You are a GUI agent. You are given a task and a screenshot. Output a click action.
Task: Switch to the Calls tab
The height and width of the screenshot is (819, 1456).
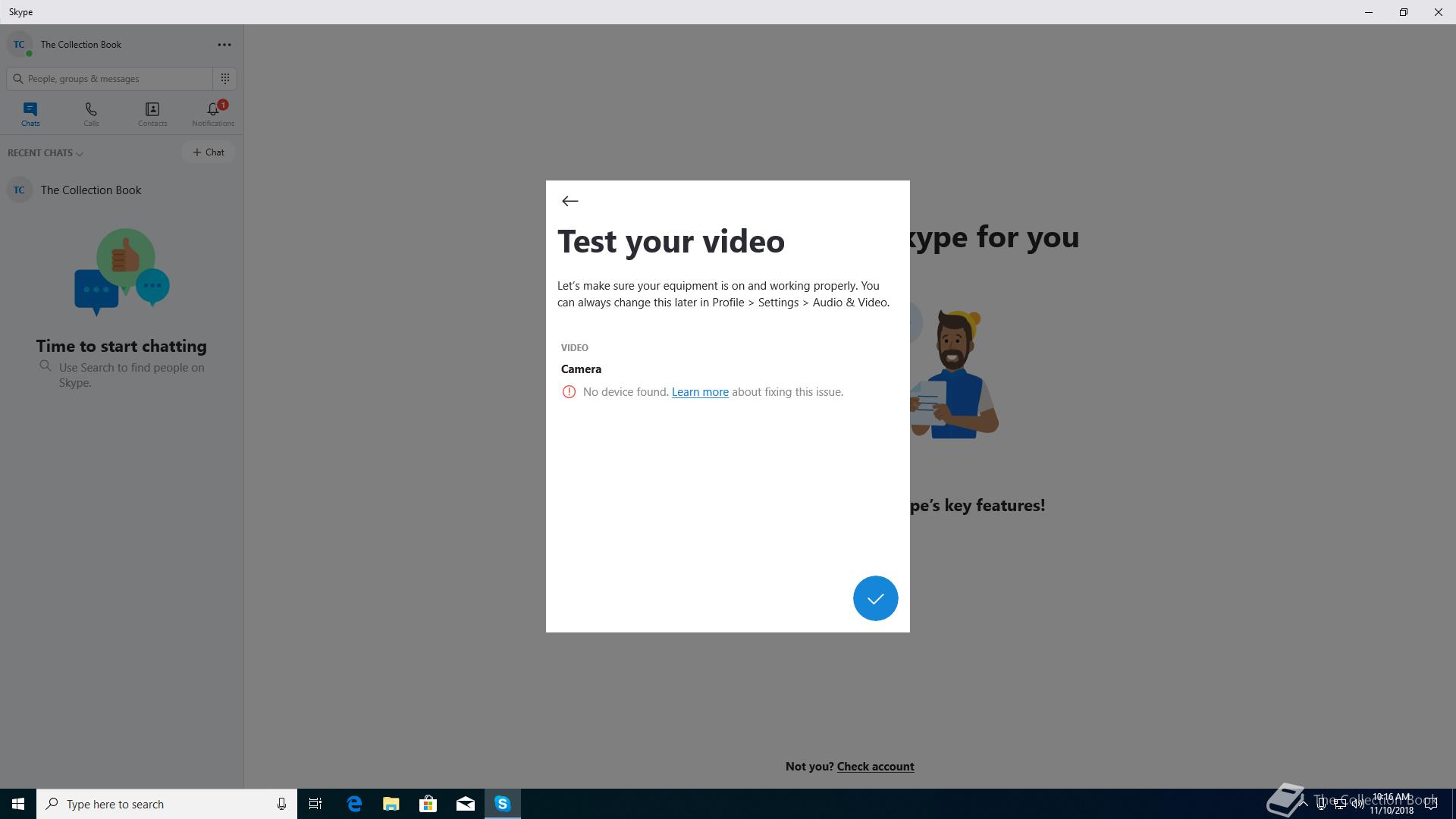click(91, 115)
